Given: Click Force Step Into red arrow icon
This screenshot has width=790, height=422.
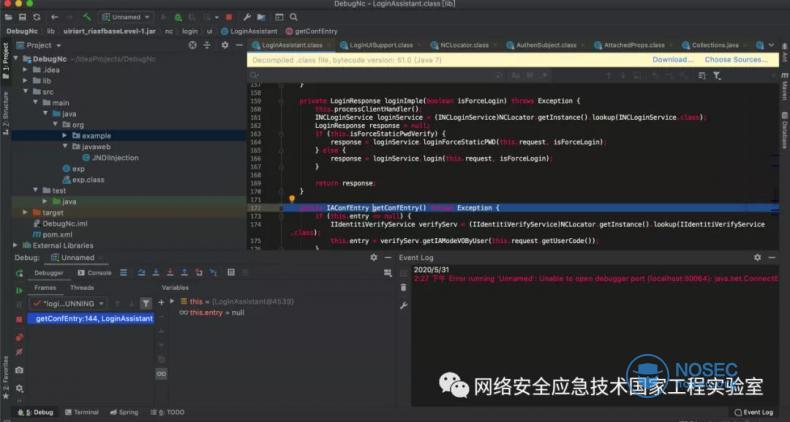Looking at the screenshot, I should coord(170,272).
